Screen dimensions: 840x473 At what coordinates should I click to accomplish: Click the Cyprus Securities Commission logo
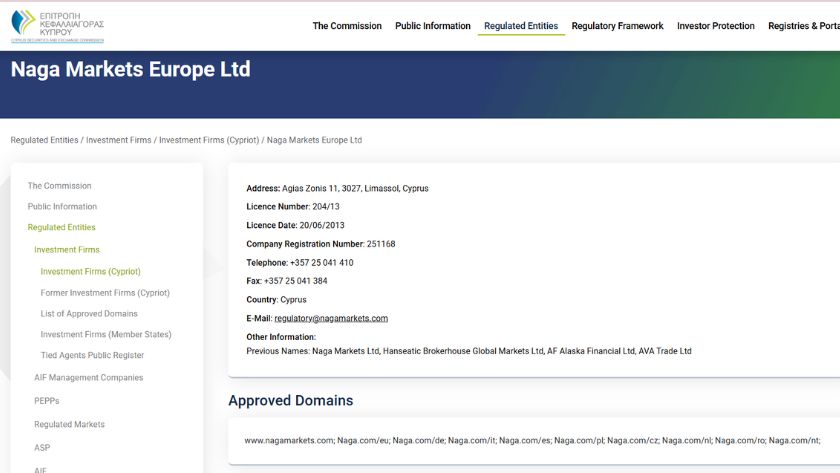57,26
